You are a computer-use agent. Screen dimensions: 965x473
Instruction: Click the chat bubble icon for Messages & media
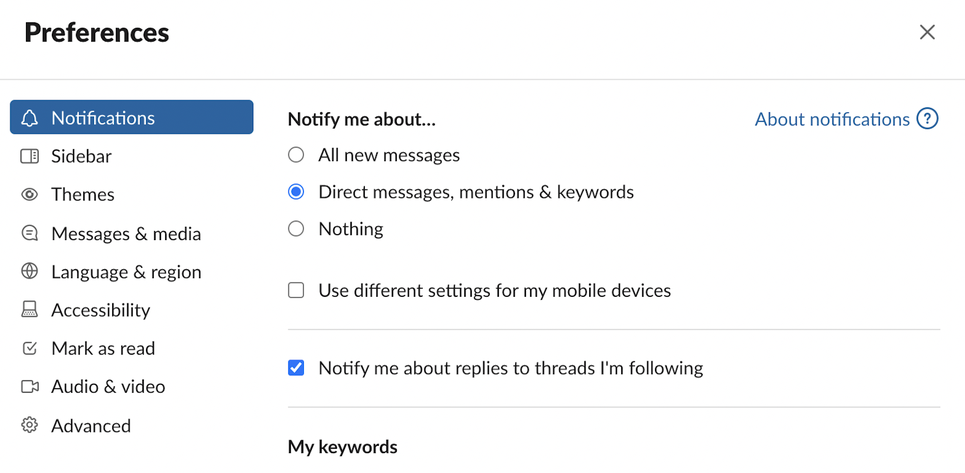pyautogui.click(x=30, y=233)
